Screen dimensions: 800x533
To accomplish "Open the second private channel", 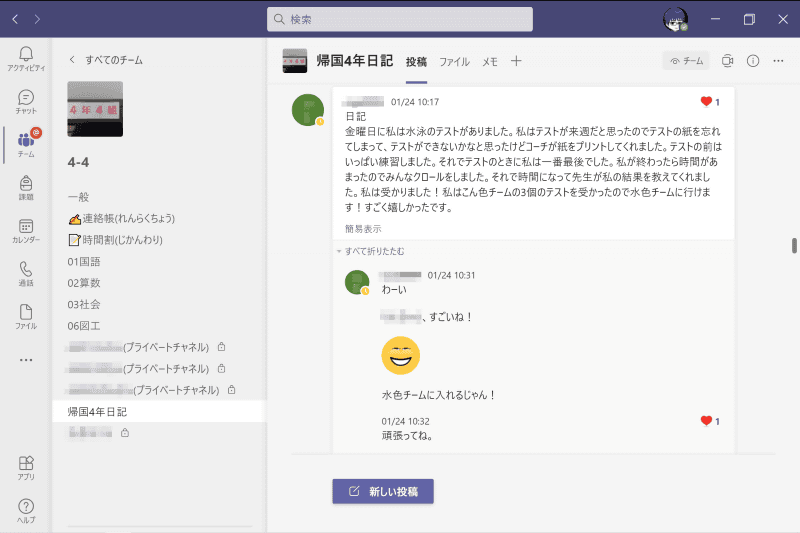I will (159, 368).
